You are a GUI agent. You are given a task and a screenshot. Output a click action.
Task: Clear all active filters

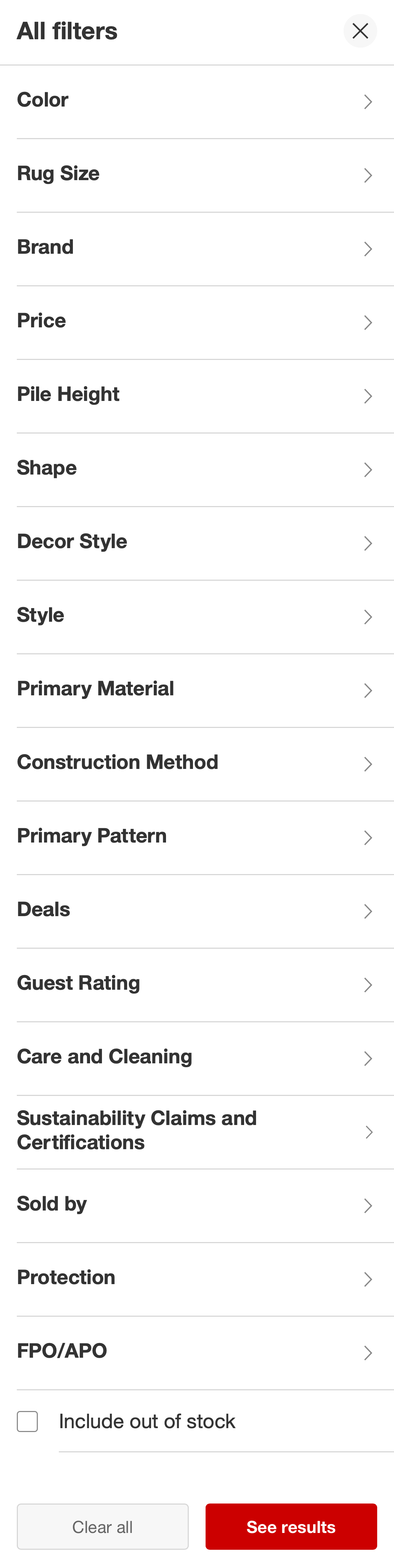pos(103,1527)
